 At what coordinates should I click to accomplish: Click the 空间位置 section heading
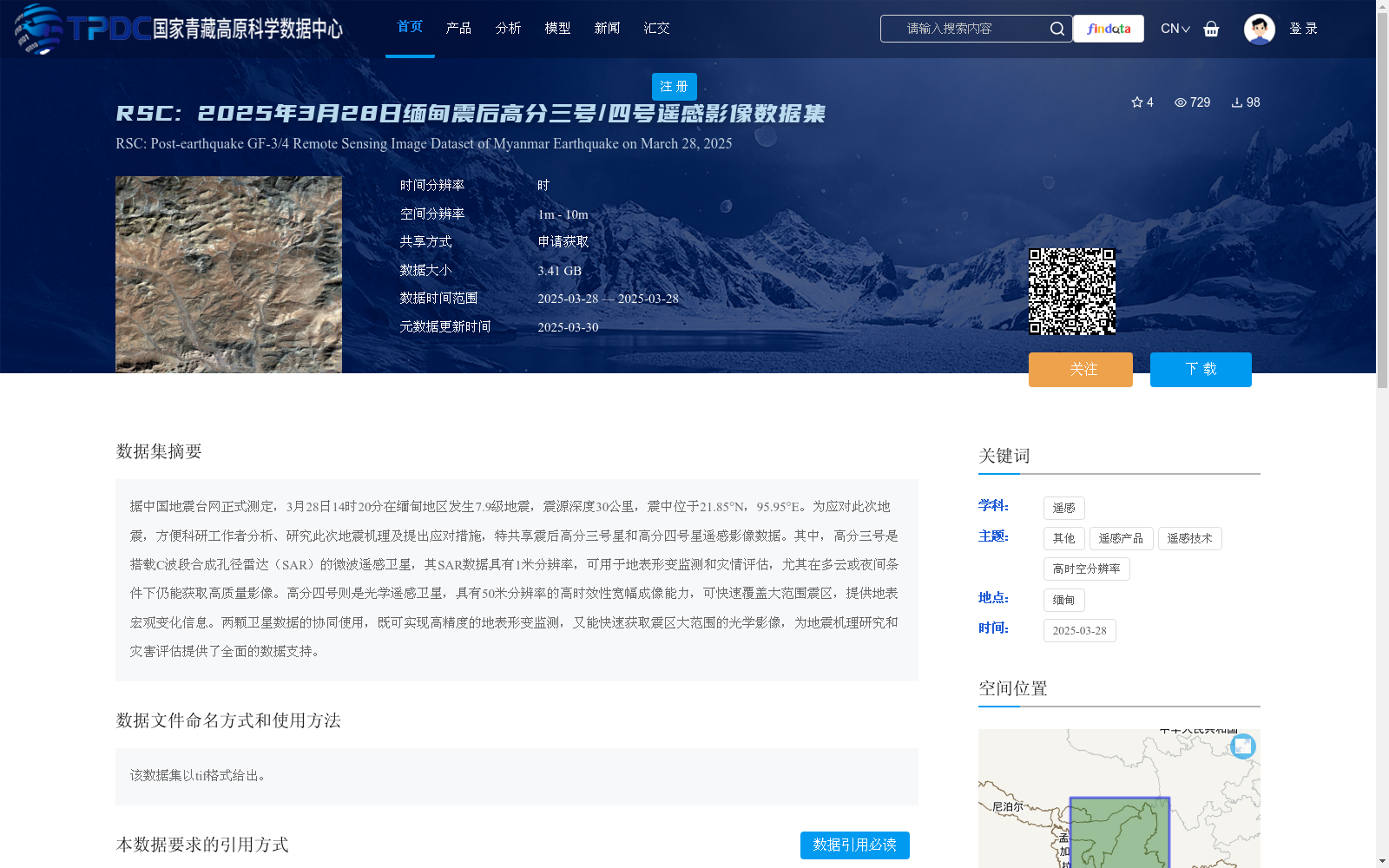(x=1013, y=689)
